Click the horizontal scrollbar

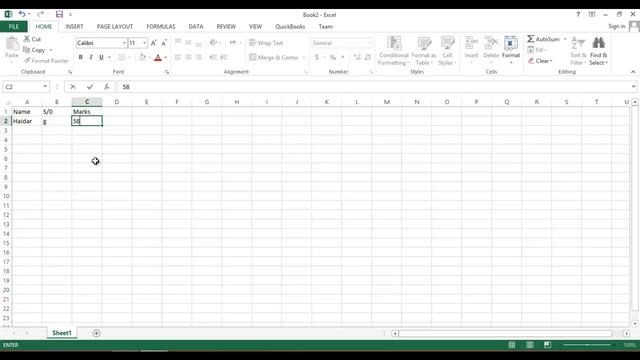pos(505,333)
